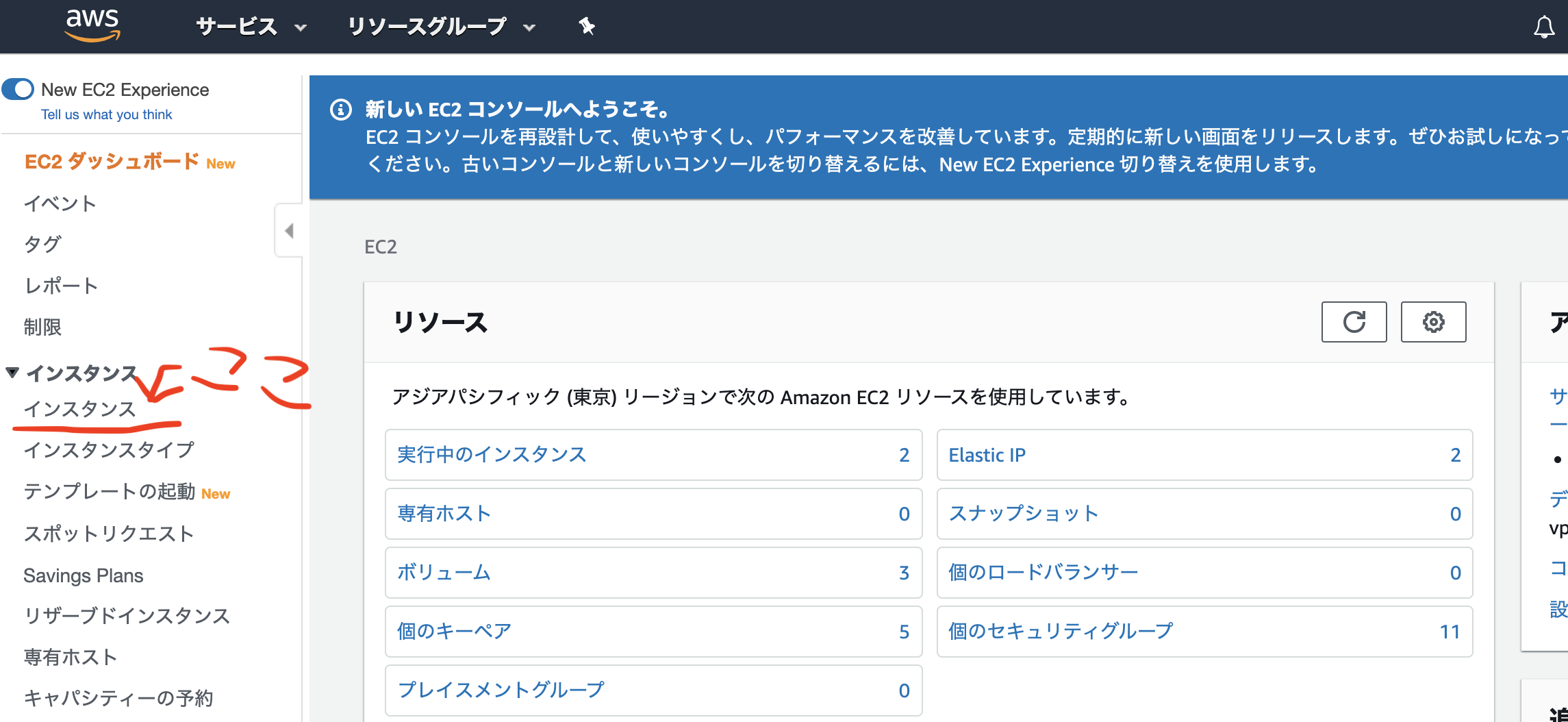Click the 専有ホスト resource card
Image resolution: width=1568 pixels, height=722 pixels.
(653, 514)
